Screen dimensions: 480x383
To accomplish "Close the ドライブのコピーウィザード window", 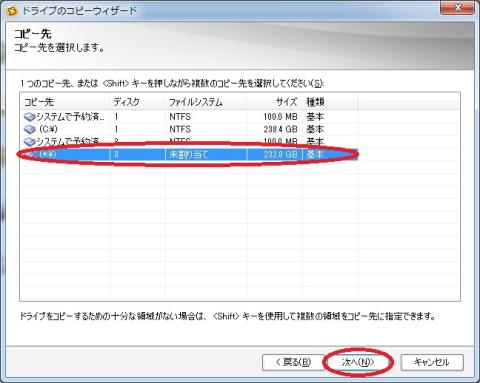I will 457,7.
